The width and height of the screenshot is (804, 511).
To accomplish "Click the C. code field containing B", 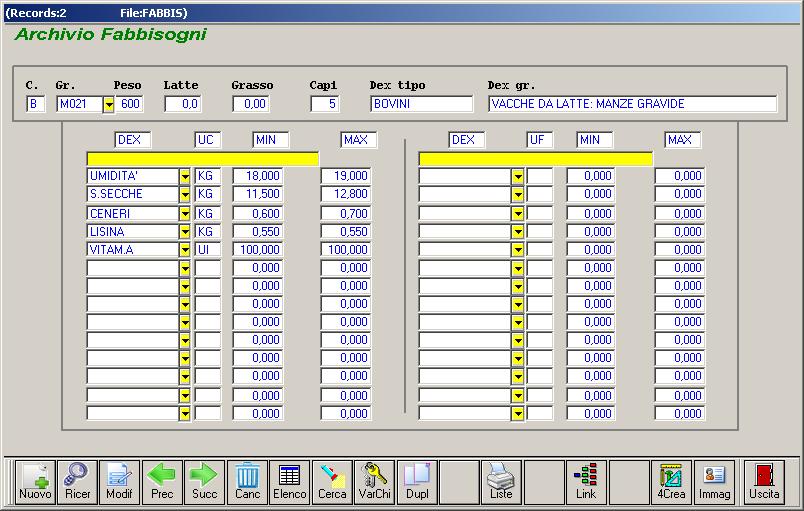I will click(x=35, y=104).
